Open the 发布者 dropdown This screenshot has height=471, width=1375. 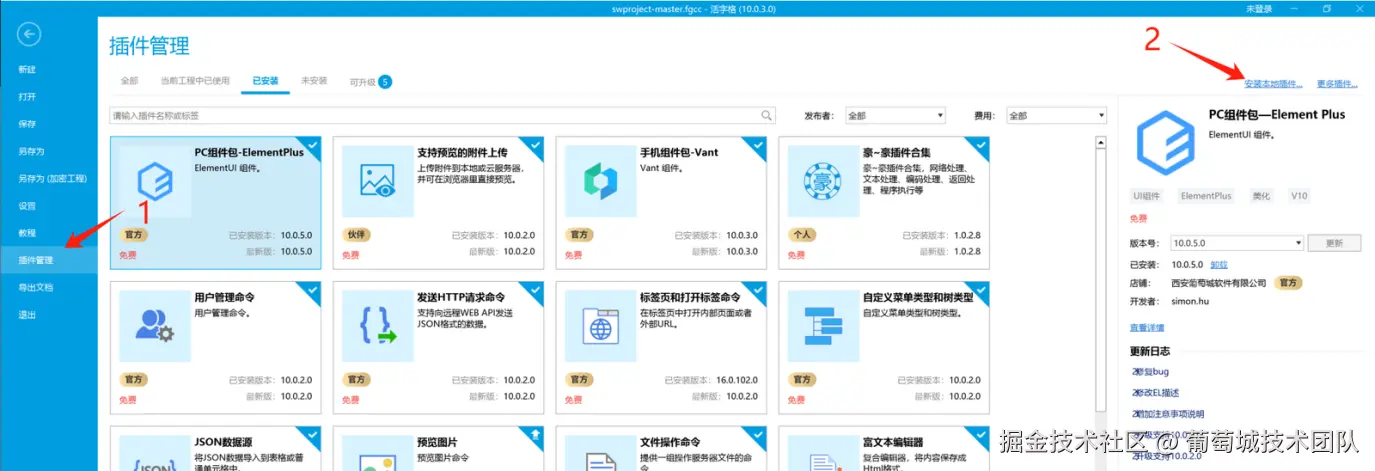click(895, 116)
